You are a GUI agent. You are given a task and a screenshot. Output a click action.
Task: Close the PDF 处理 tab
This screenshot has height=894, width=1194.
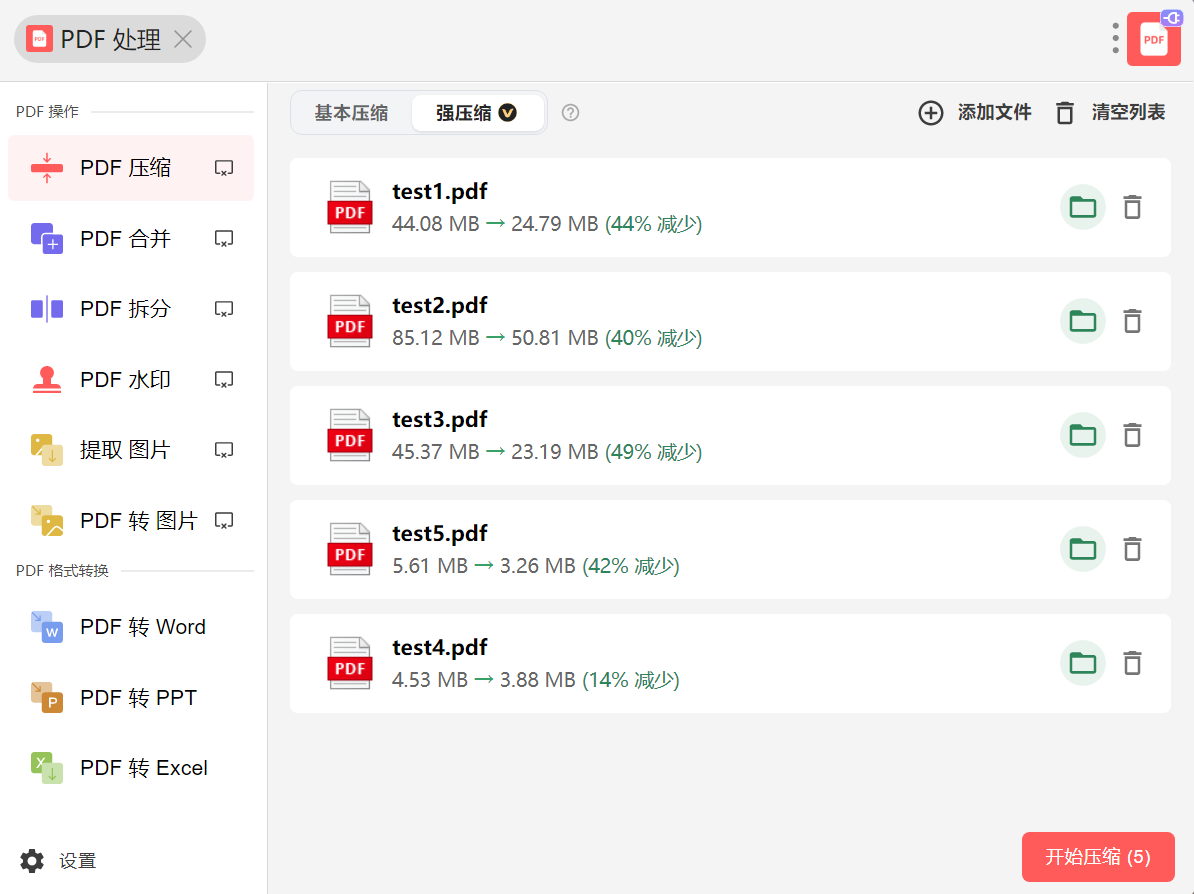click(x=183, y=39)
